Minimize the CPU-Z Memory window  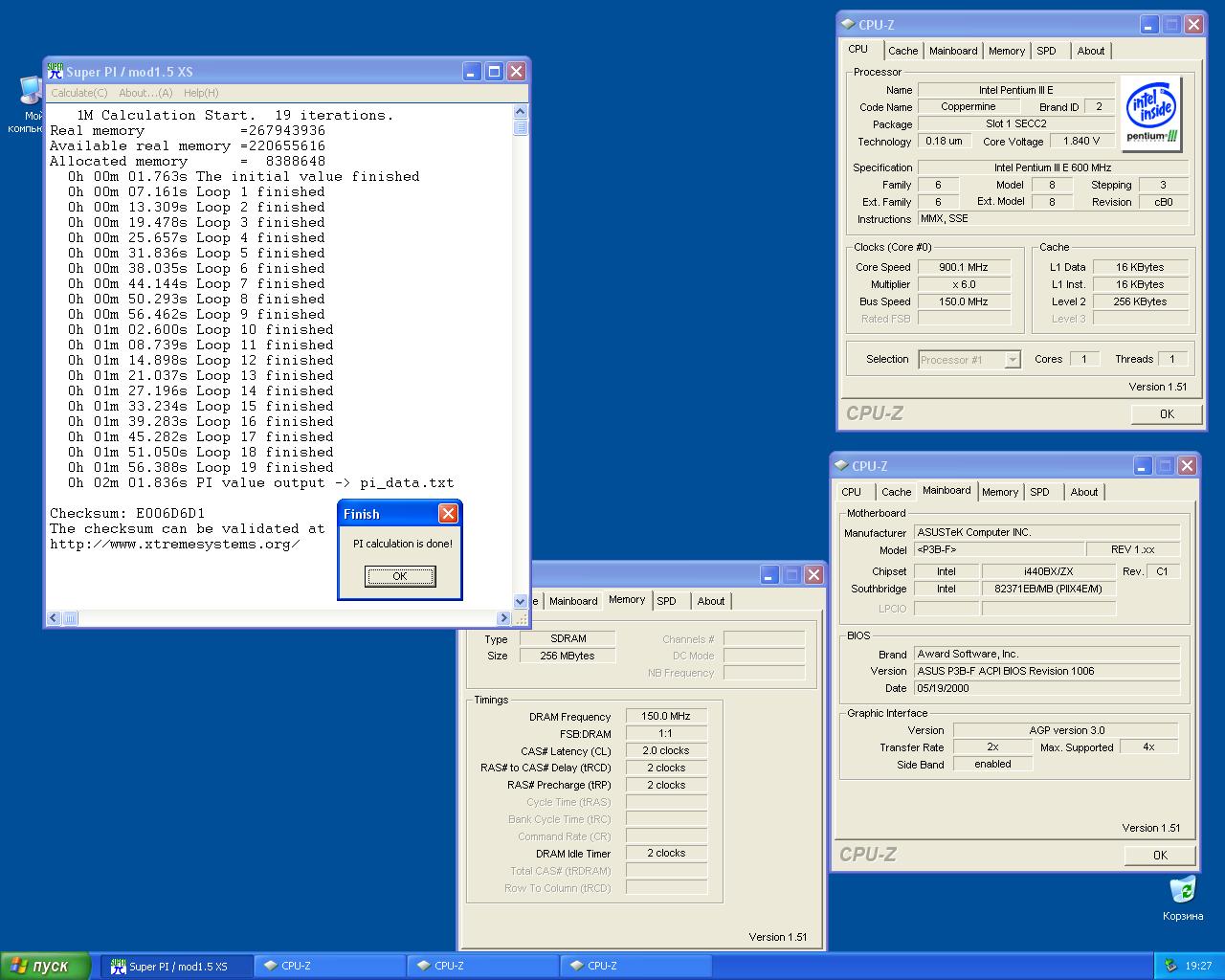(769, 575)
